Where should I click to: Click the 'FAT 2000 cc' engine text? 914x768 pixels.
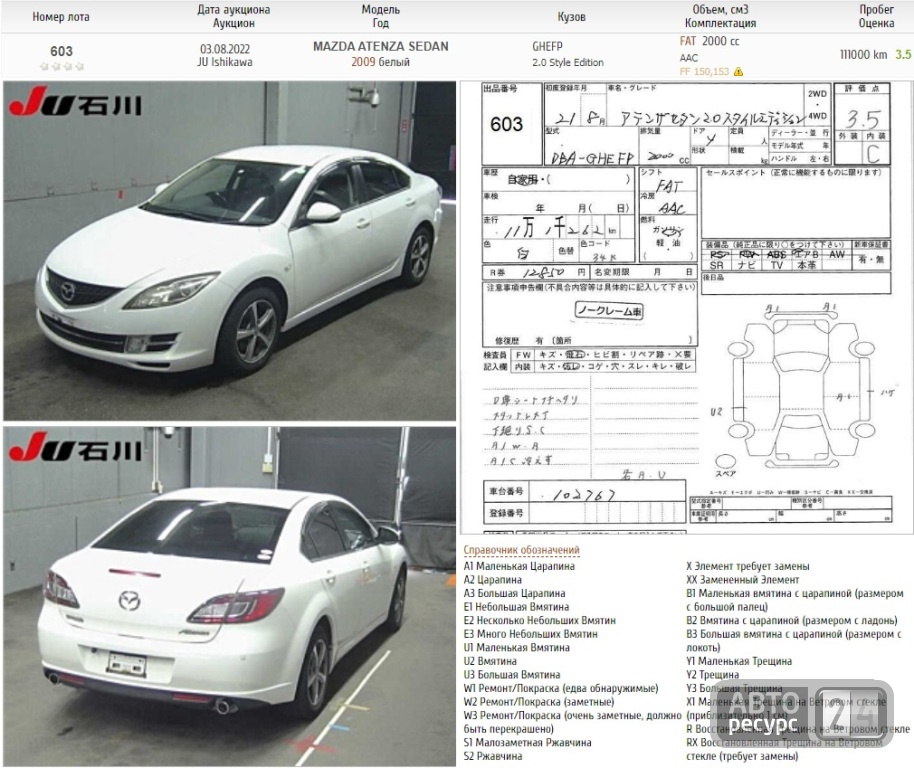click(x=709, y=41)
